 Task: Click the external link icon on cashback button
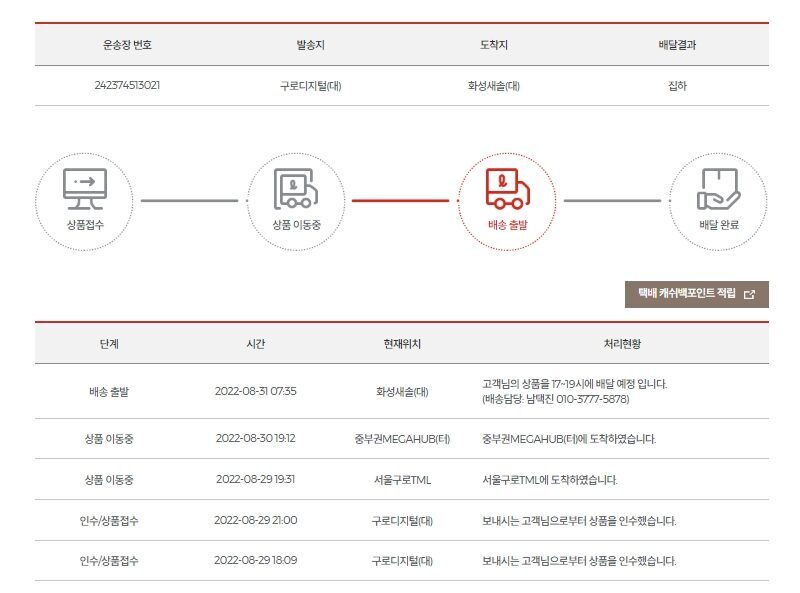pyautogui.click(x=749, y=294)
